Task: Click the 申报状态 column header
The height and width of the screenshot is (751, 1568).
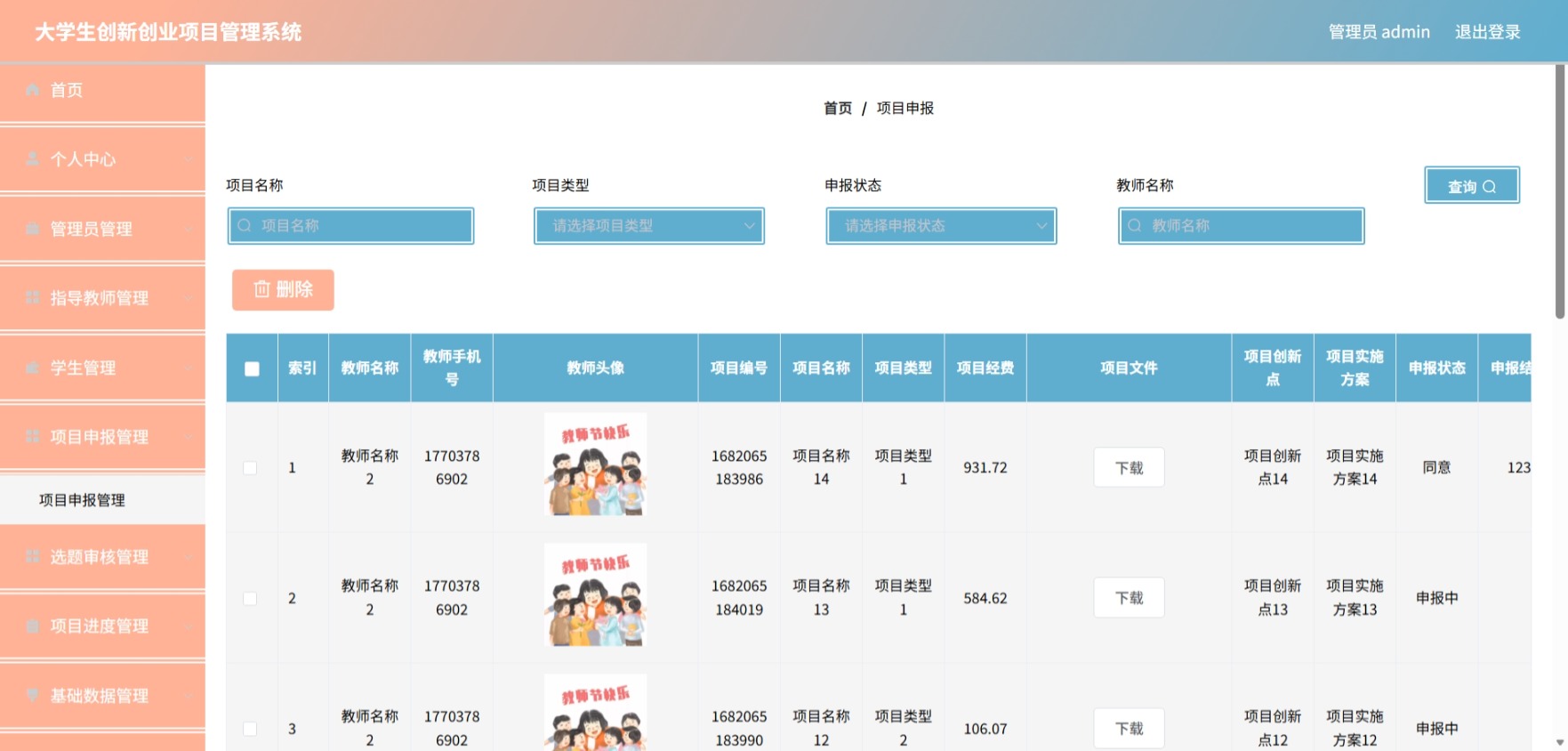Action: pyautogui.click(x=1437, y=368)
